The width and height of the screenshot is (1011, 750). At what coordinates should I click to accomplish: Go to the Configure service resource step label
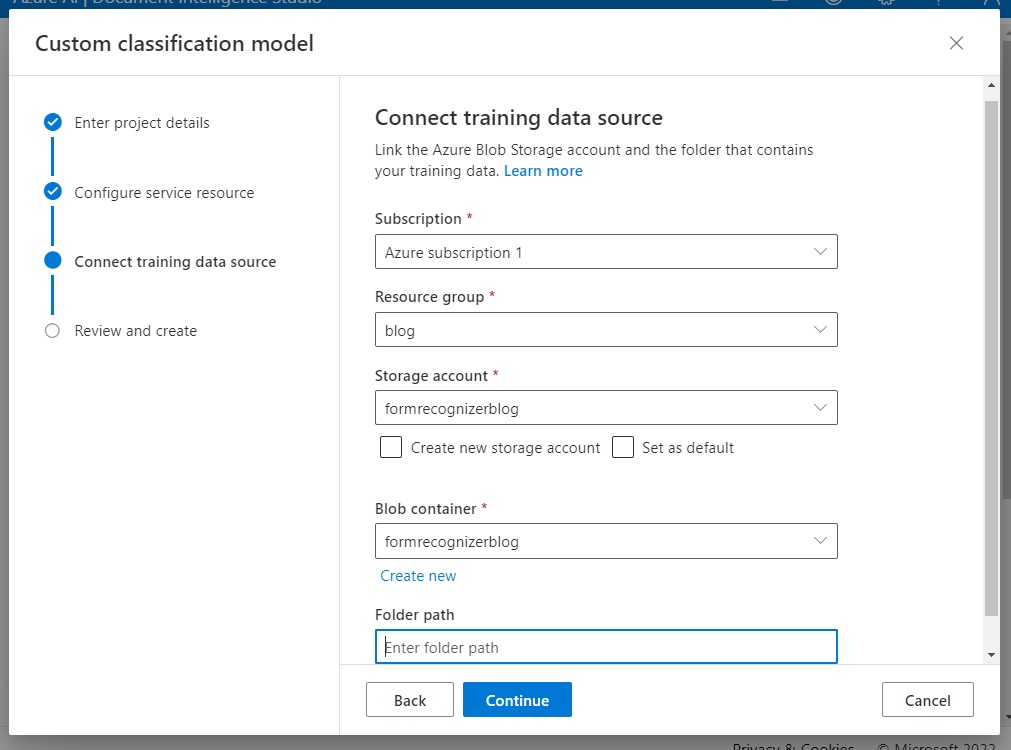coord(164,193)
